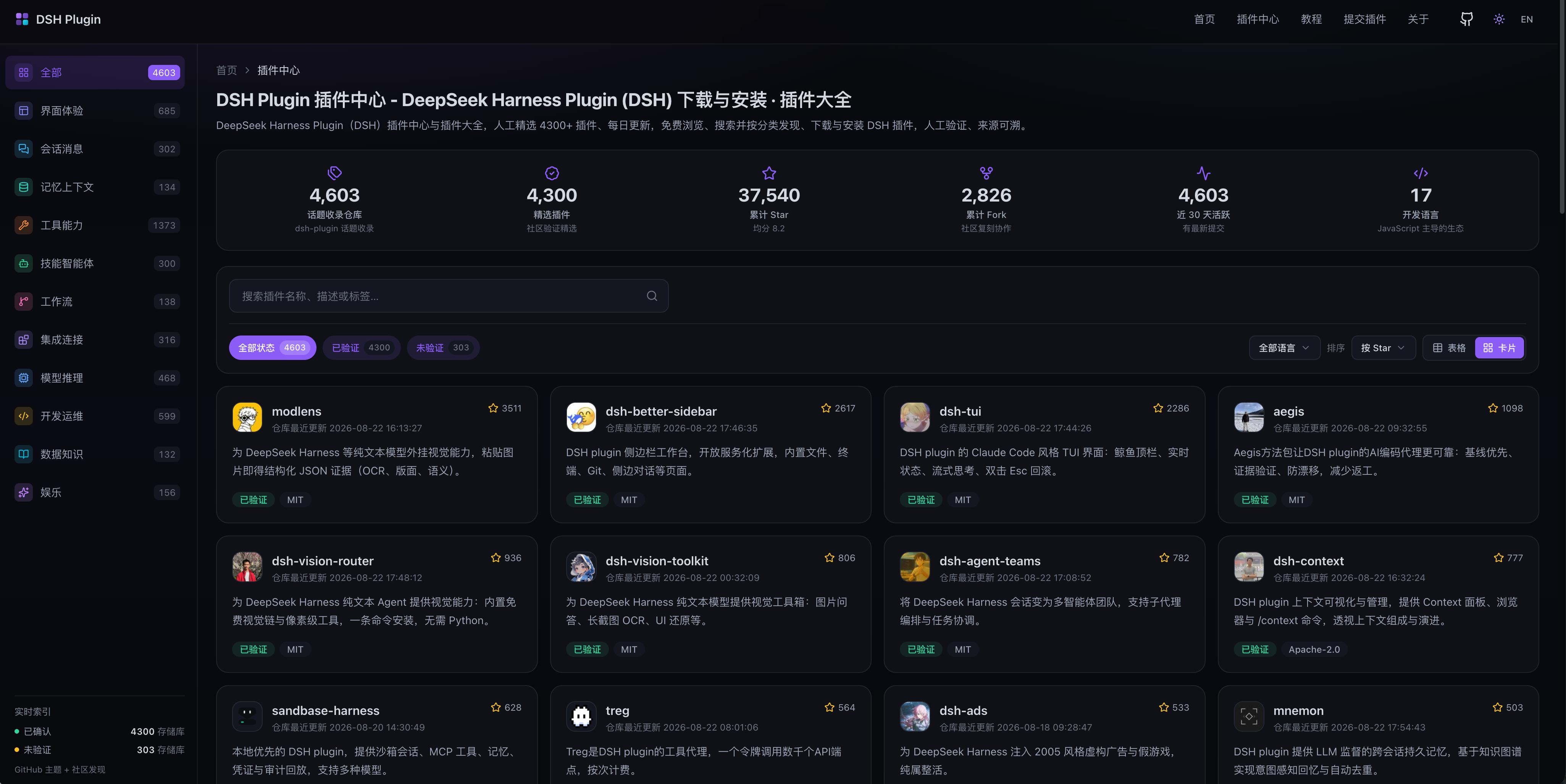Select the 记忆上下文 category icon

point(24,187)
